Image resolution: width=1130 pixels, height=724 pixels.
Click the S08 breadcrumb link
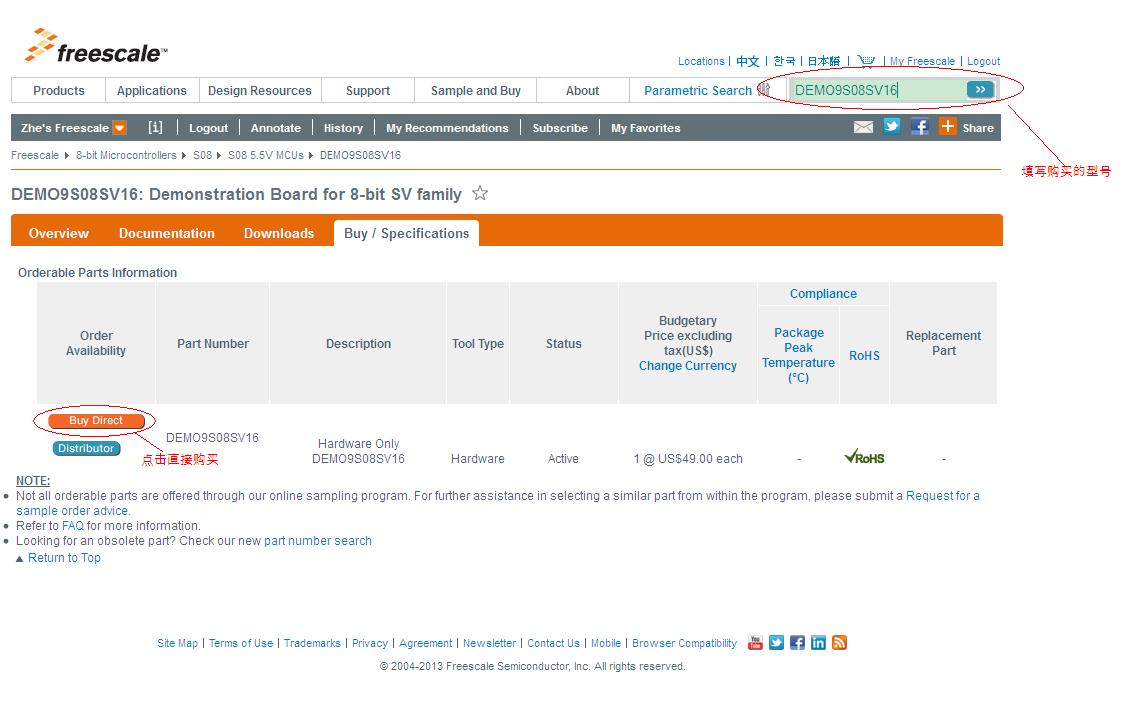click(203, 155)
